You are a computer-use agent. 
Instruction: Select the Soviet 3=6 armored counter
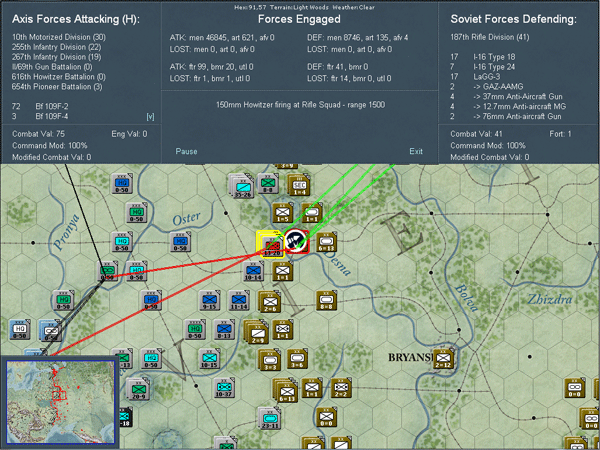pyautogui.click(x=298, y=359)
